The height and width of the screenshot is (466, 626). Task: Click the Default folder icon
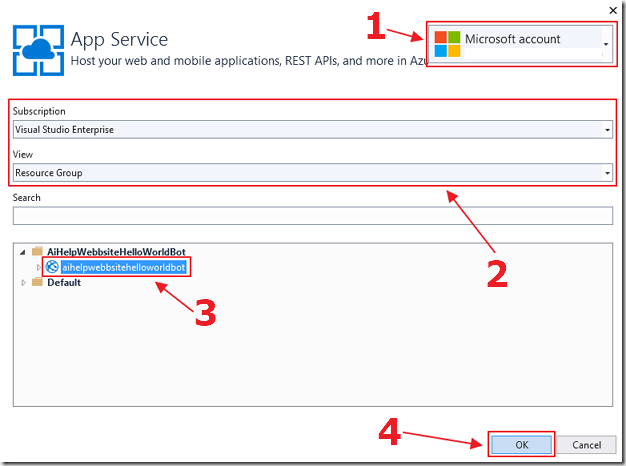pos(37,282)
